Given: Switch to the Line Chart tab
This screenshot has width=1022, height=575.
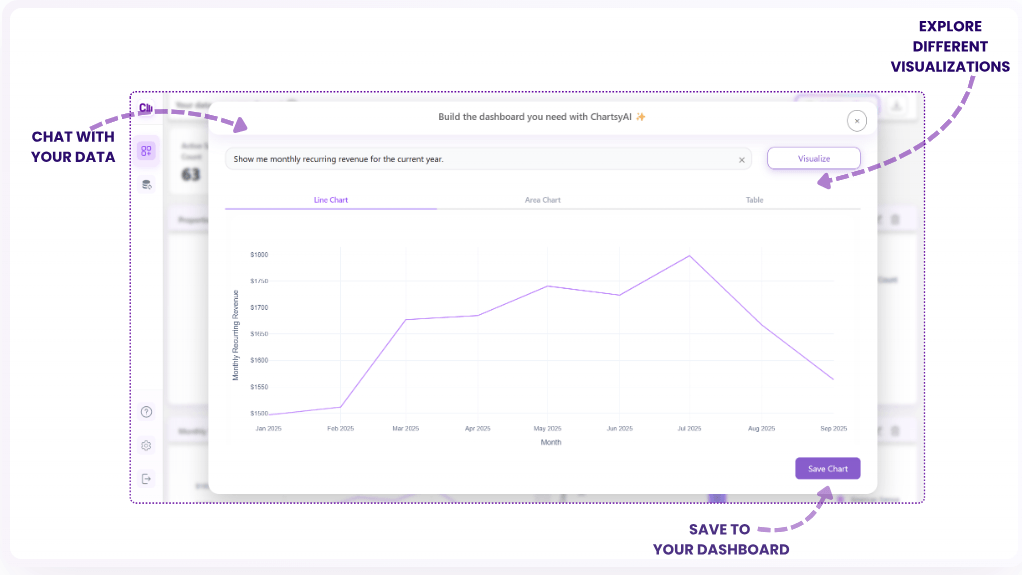Looking at the screenshot, I should pos(331,200).
